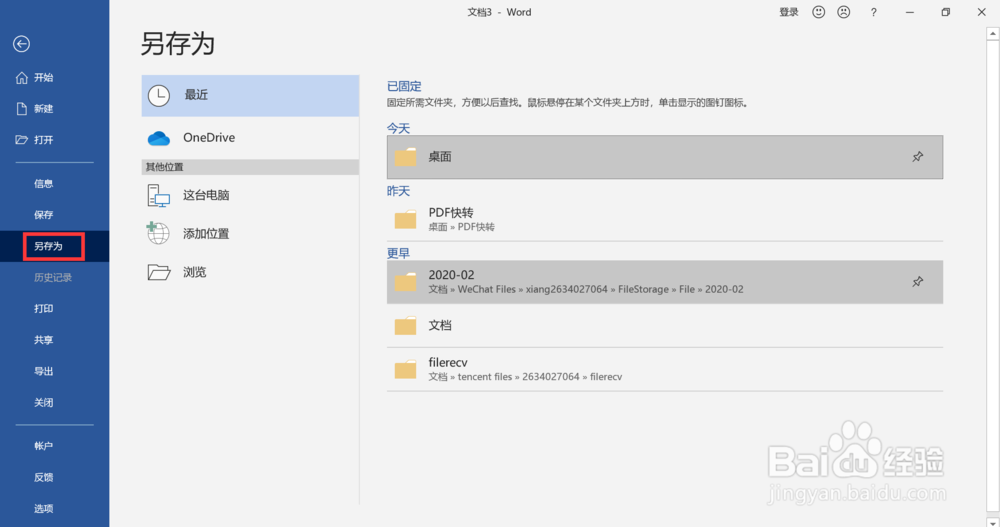Choose 这台电脑 as the save location
1000x527 pixels.
[250, 195]
